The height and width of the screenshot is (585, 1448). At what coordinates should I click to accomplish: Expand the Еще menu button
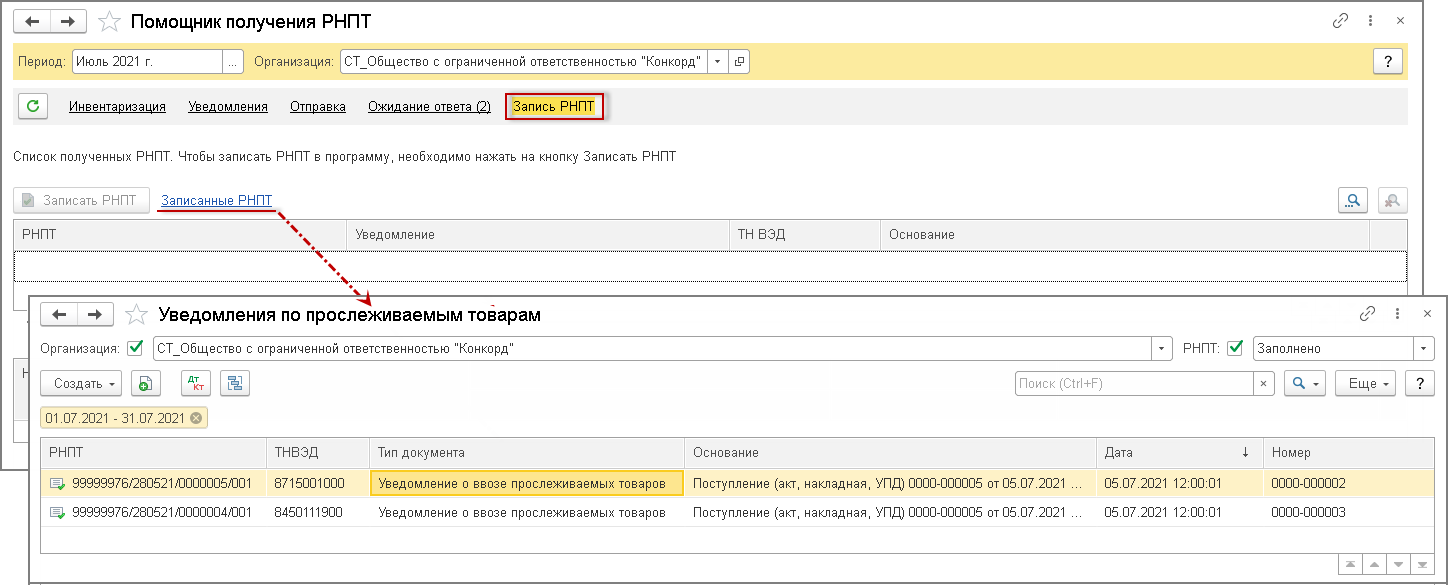point(1364,383)
